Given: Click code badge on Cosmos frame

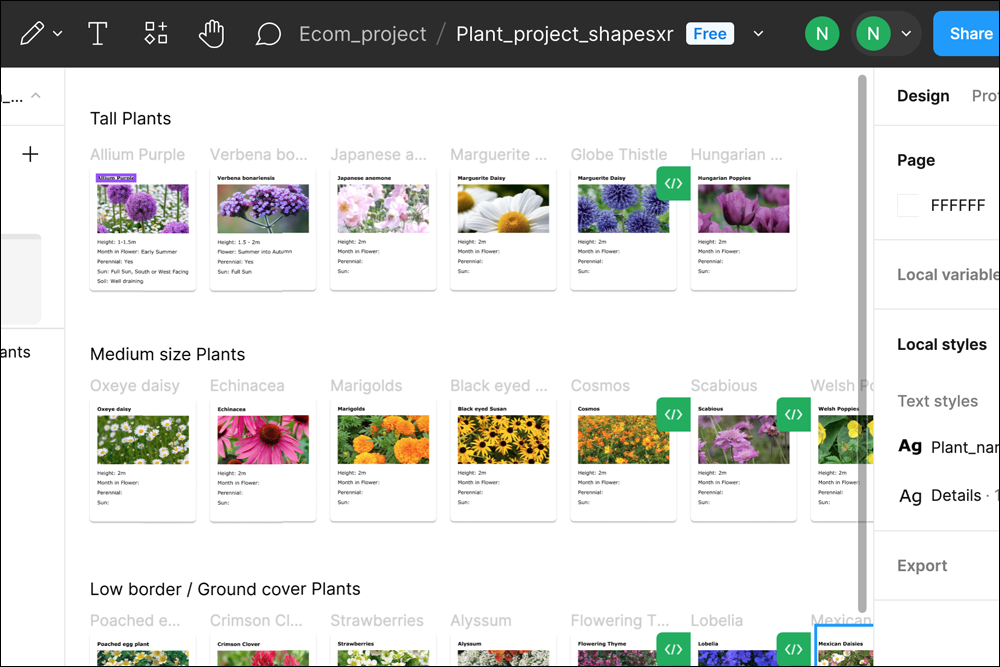Looking at the screenshot, I should click(x=674, y=414).
